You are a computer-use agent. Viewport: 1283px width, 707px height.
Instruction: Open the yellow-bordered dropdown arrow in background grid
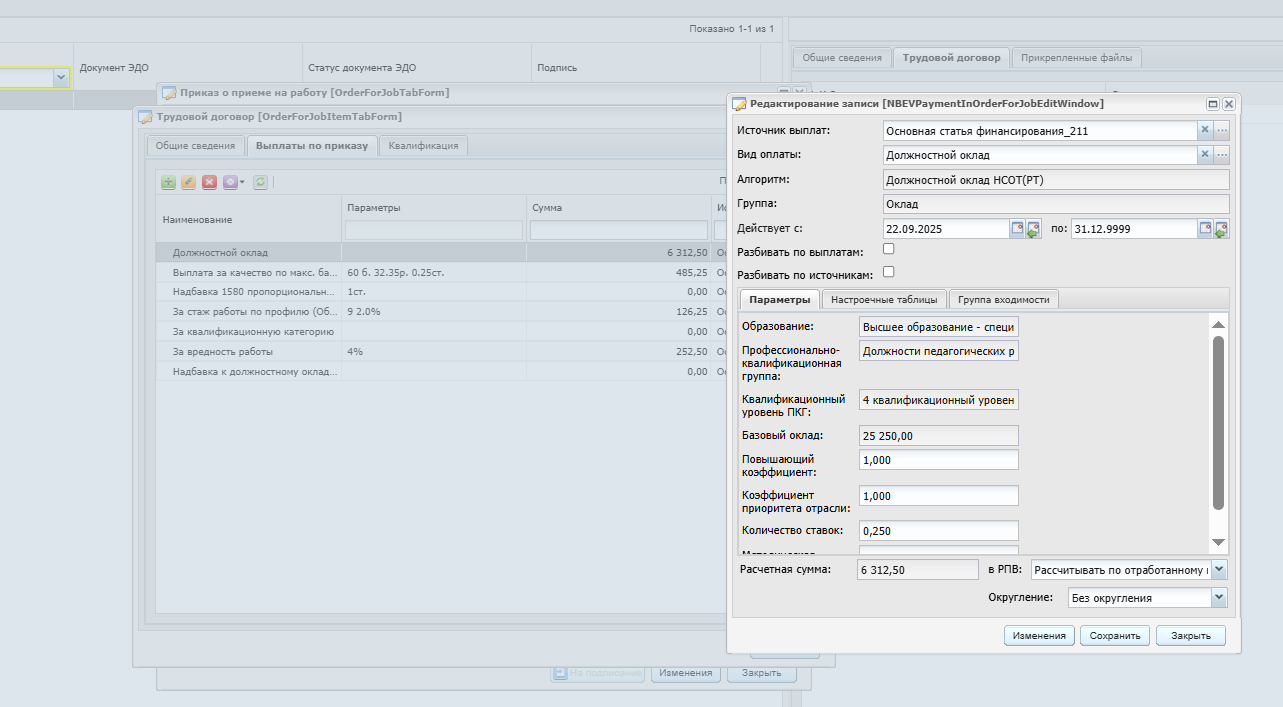61,77
